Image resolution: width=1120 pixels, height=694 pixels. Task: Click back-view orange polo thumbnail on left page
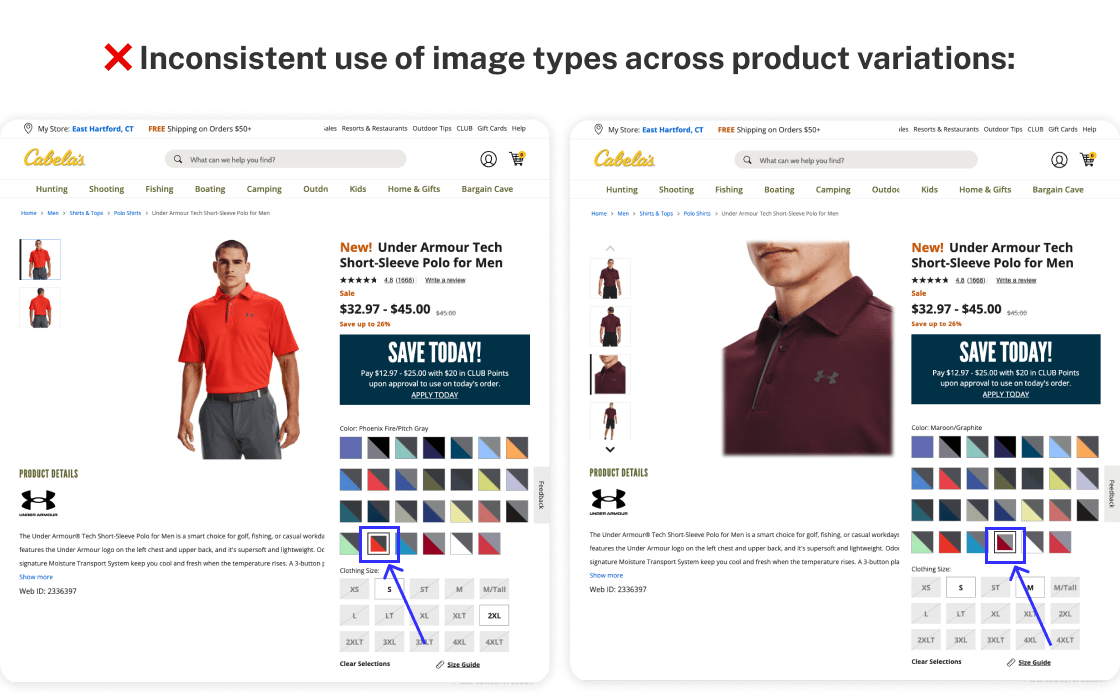tap(40, 308)
